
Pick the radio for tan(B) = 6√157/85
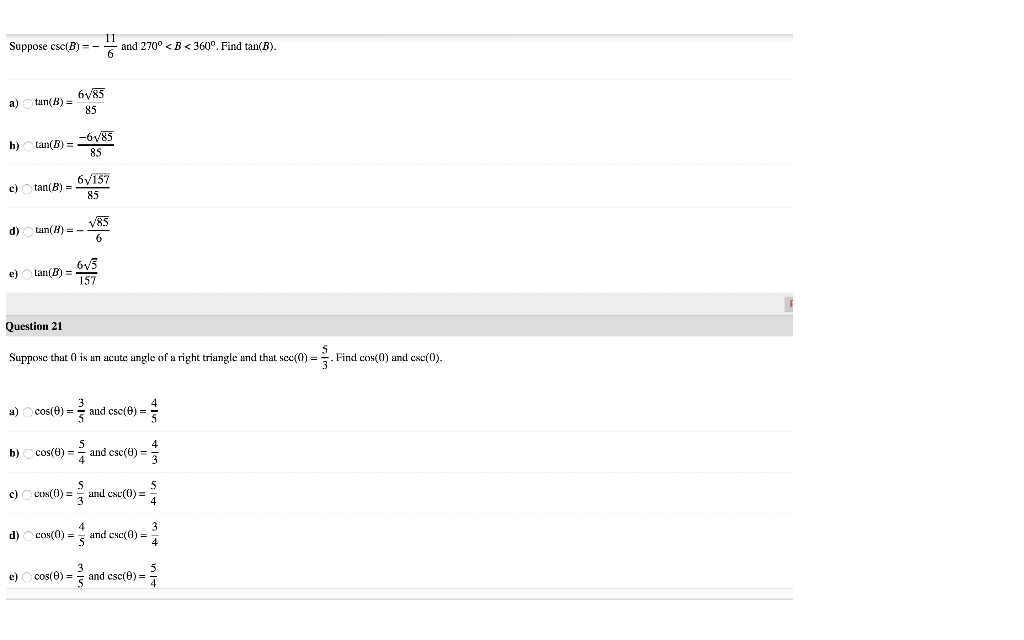27,189
